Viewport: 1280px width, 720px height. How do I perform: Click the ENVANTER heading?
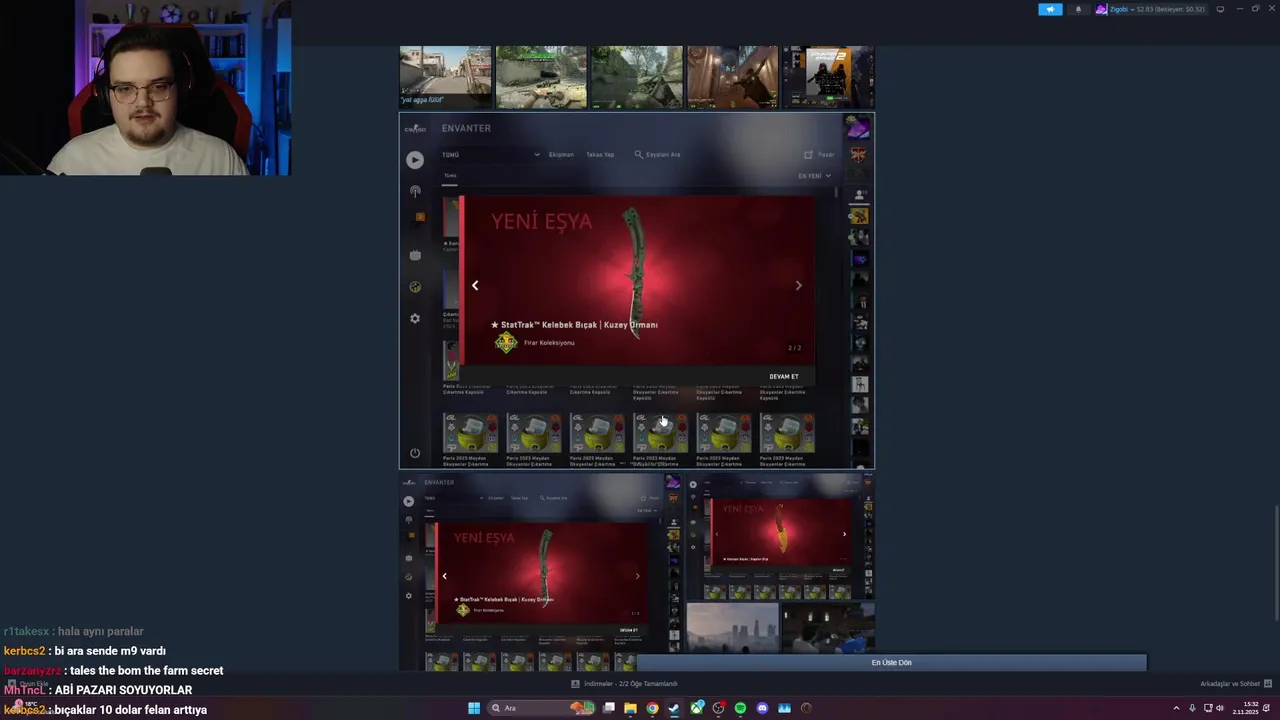pyautogui.click(x=466, y=128)
